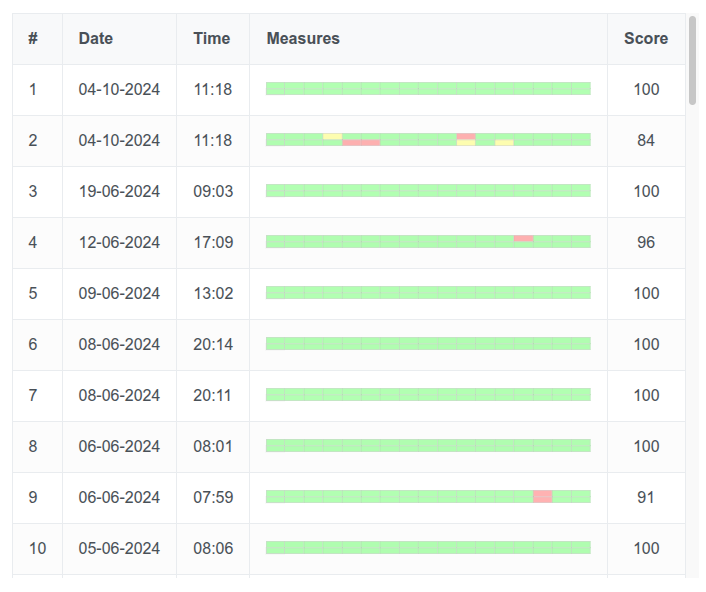Click the 12-06-2024 date cell
706x592 pixels.
click(x=119, y=242)
